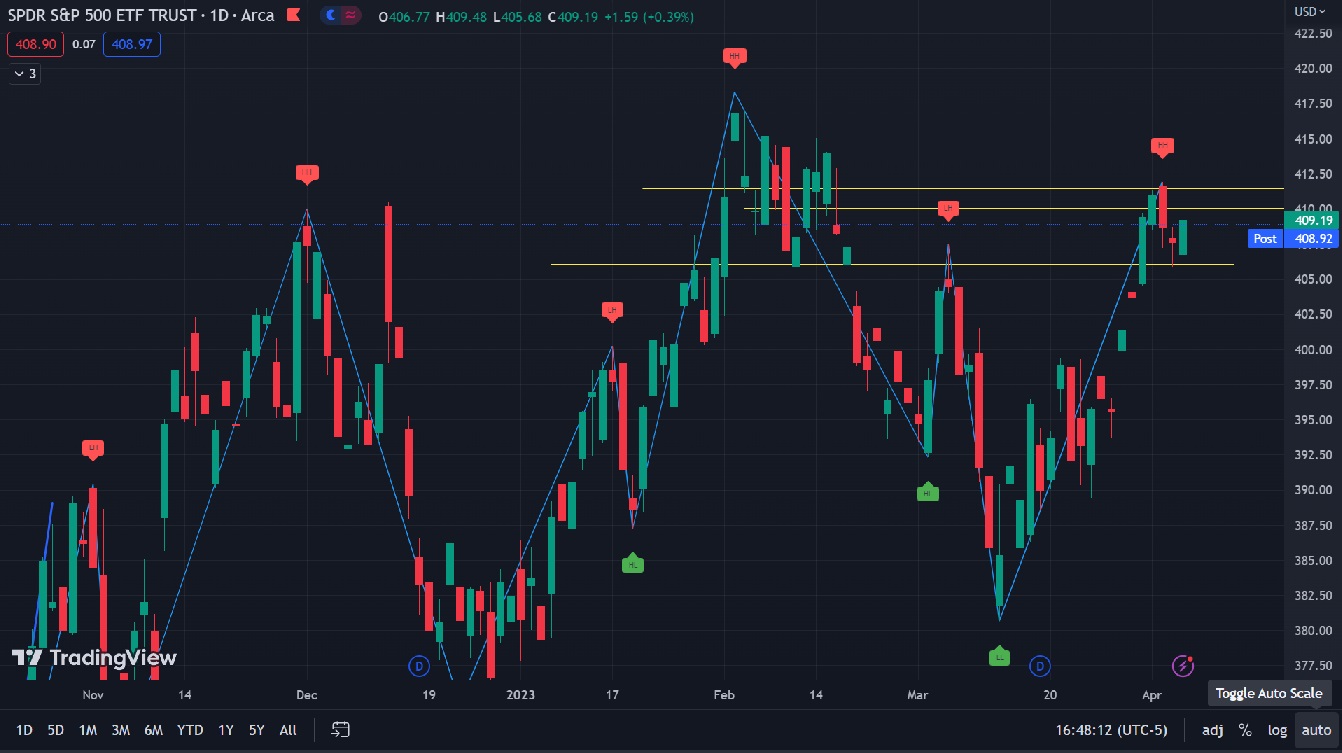Select the top yellow horizontal line near 411.50
The image size is (1342, 753).
962,188
